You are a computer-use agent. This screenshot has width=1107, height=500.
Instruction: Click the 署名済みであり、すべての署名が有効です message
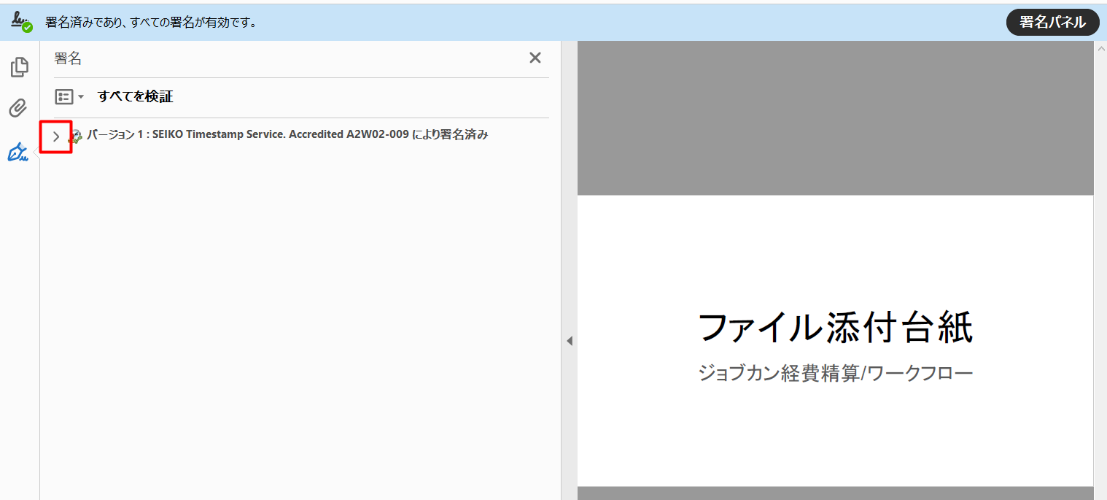pos(150,22)
